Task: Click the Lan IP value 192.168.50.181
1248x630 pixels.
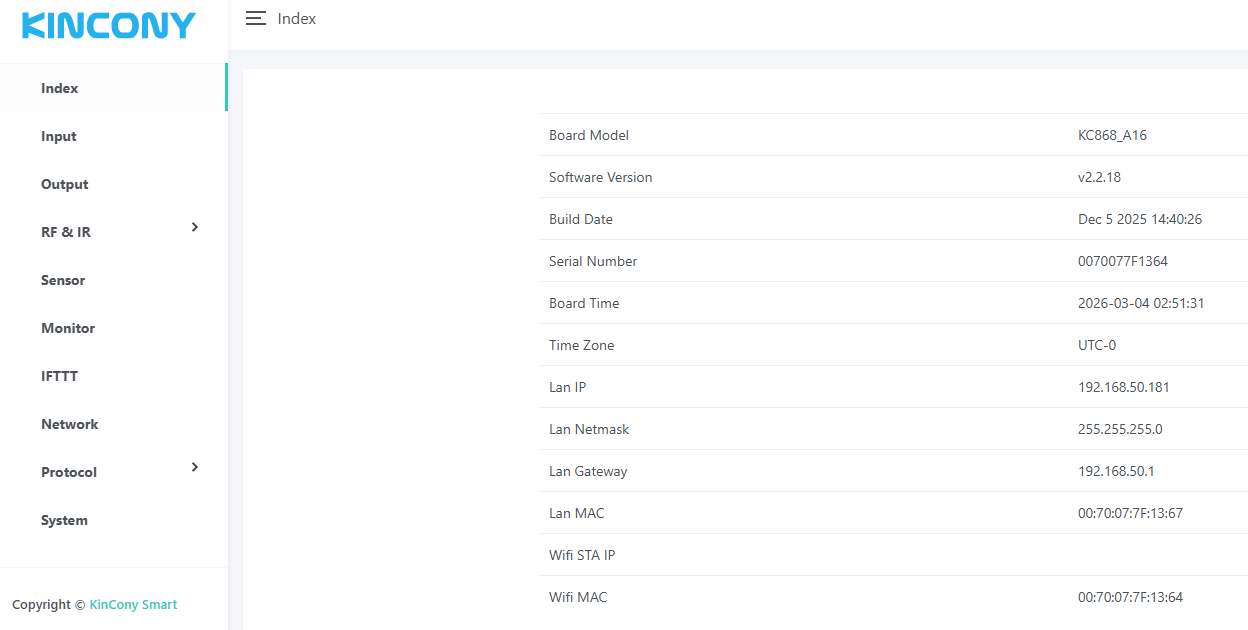Action: (1123, 387)
